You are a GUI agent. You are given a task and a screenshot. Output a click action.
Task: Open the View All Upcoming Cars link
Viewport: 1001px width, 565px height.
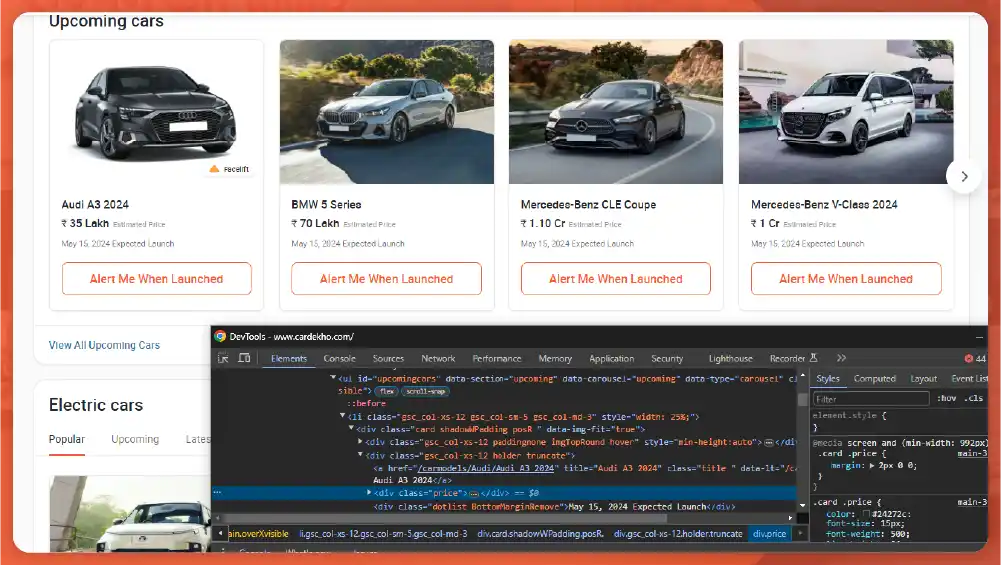pyautogui.click(x=104, y=345)
